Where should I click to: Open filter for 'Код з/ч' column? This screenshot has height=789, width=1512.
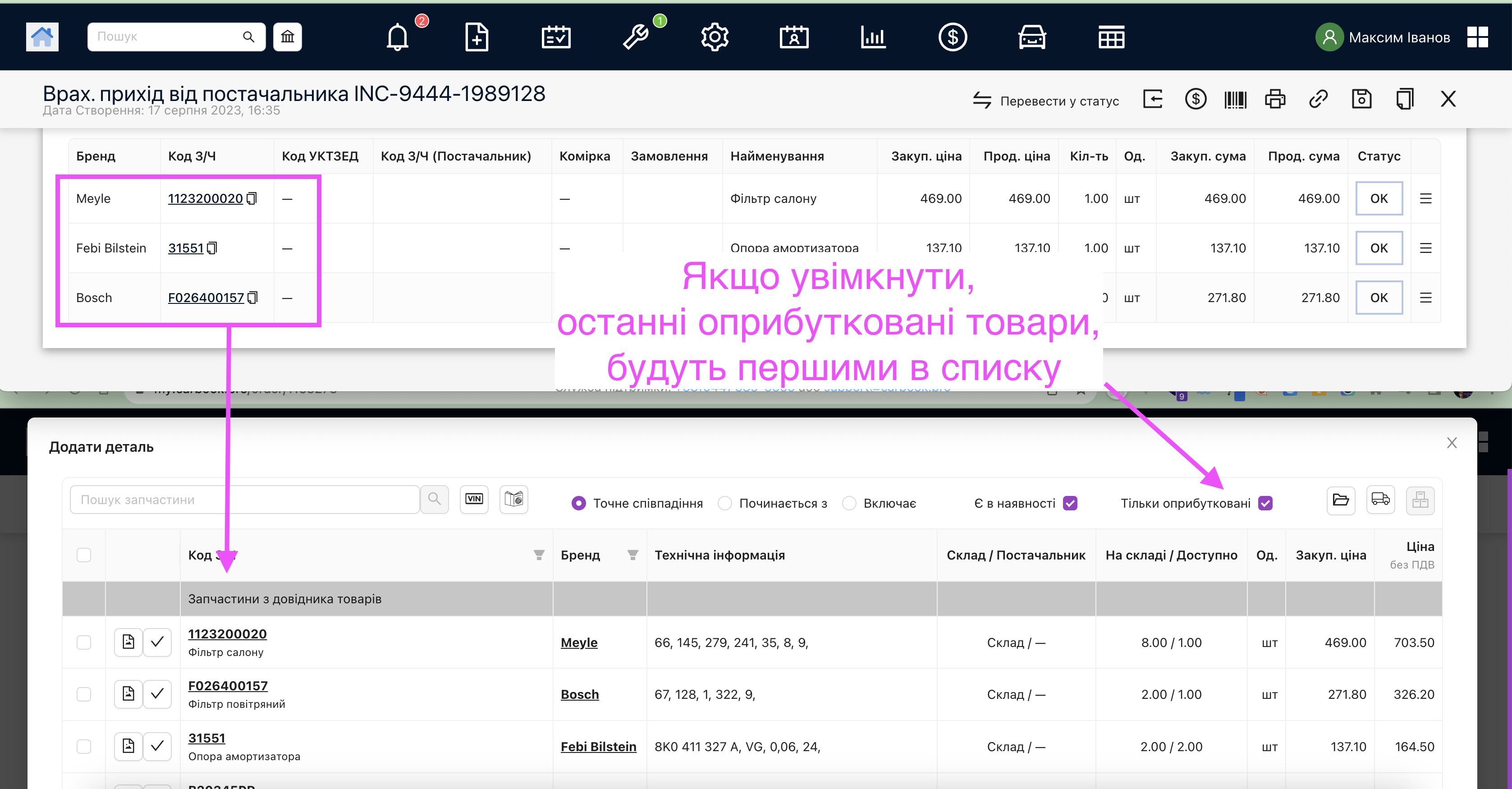(538, 555)
